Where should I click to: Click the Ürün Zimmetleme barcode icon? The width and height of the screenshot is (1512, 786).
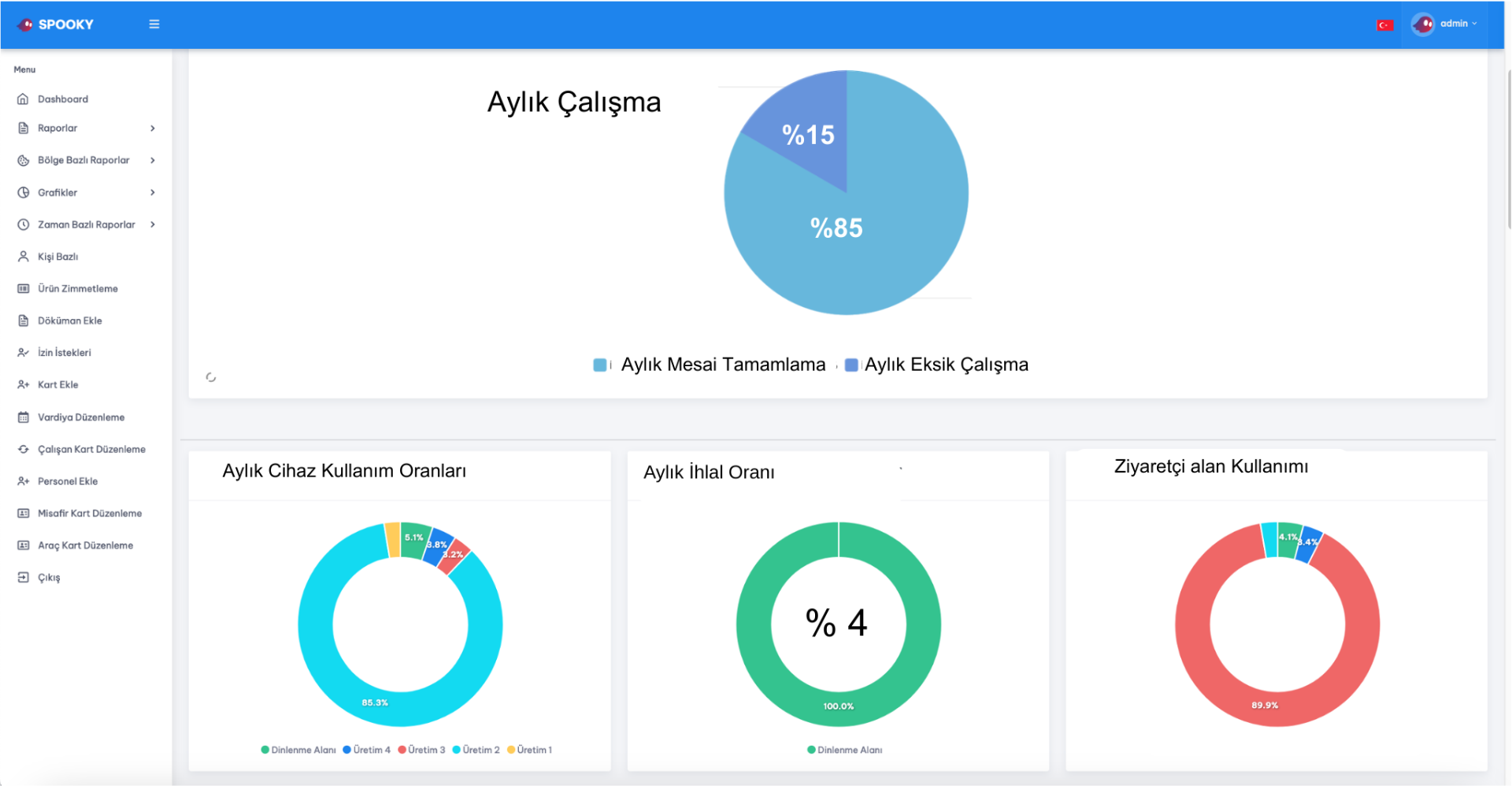click(x=24, y=289)
